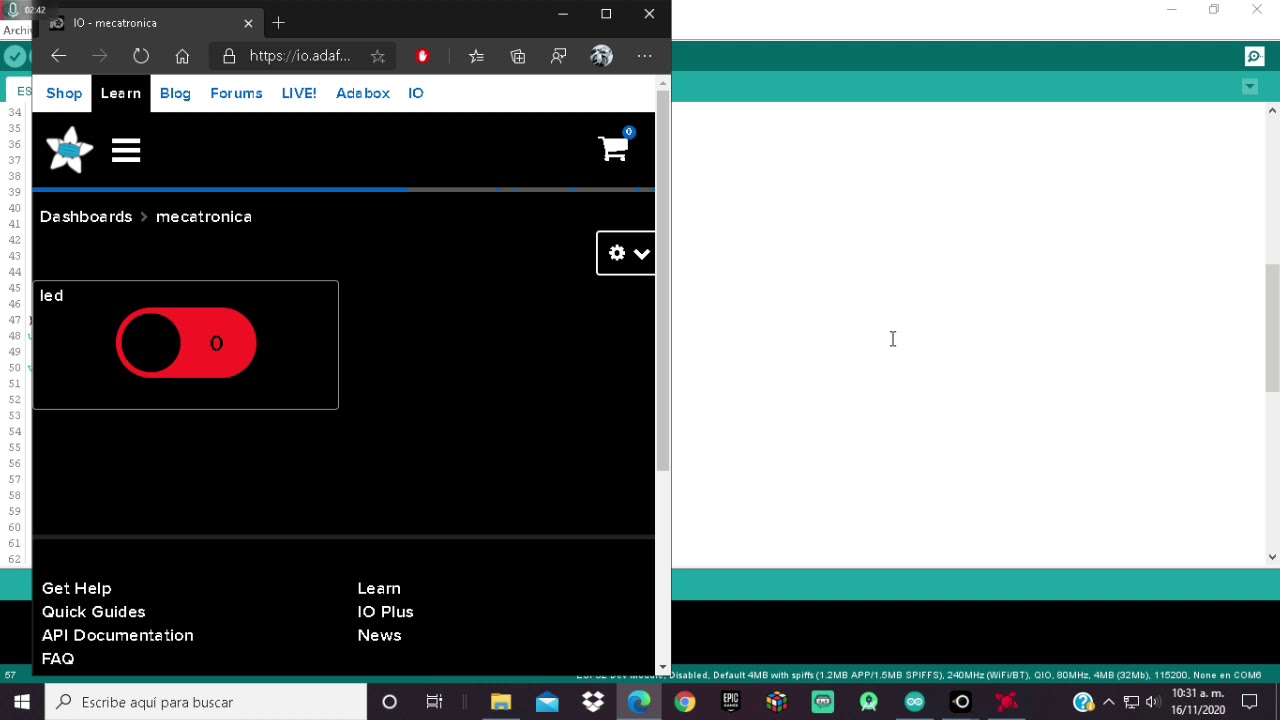The height and width of the screenshot is (720, 1280).
Task: Go to browser home page
Action: 182,56
